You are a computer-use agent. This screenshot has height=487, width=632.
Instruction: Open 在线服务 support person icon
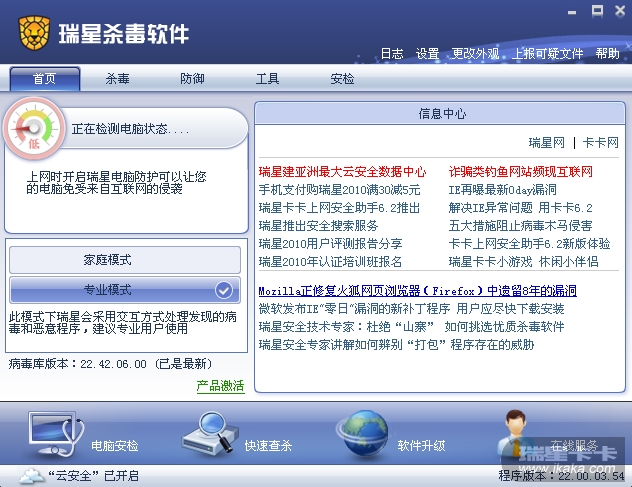[516, 433]
